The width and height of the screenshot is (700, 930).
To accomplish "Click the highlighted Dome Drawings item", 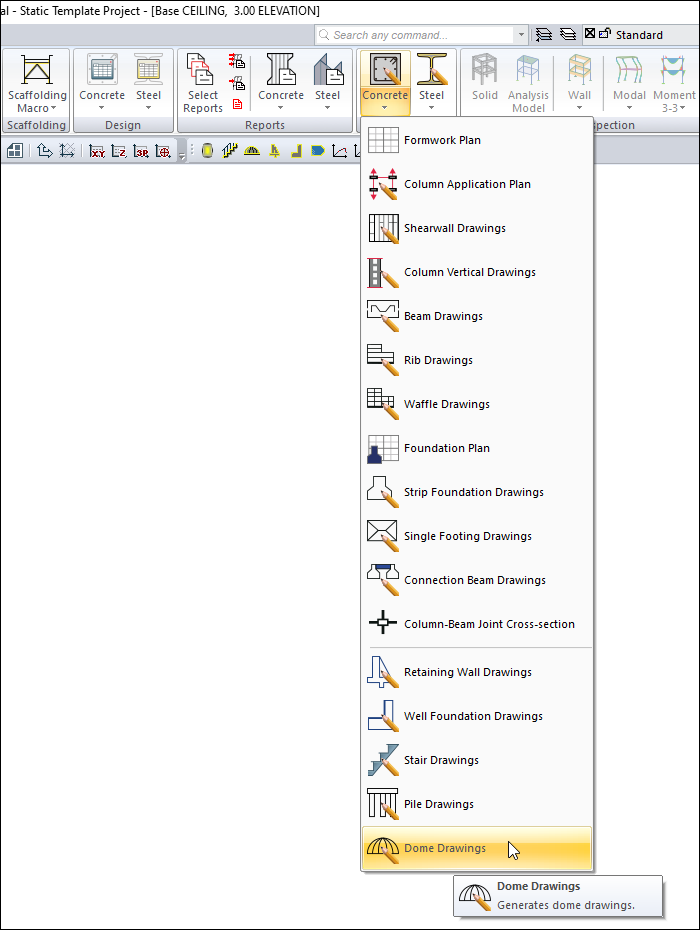I will (x=476, y=848).
